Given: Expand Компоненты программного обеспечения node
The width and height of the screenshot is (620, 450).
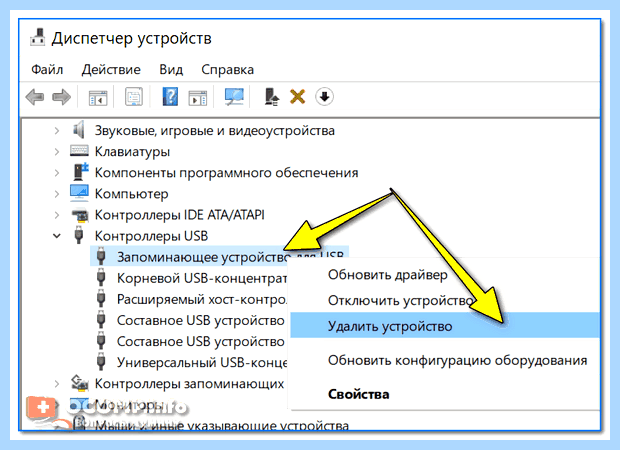Looking at the screenshot, I should 57,173.
